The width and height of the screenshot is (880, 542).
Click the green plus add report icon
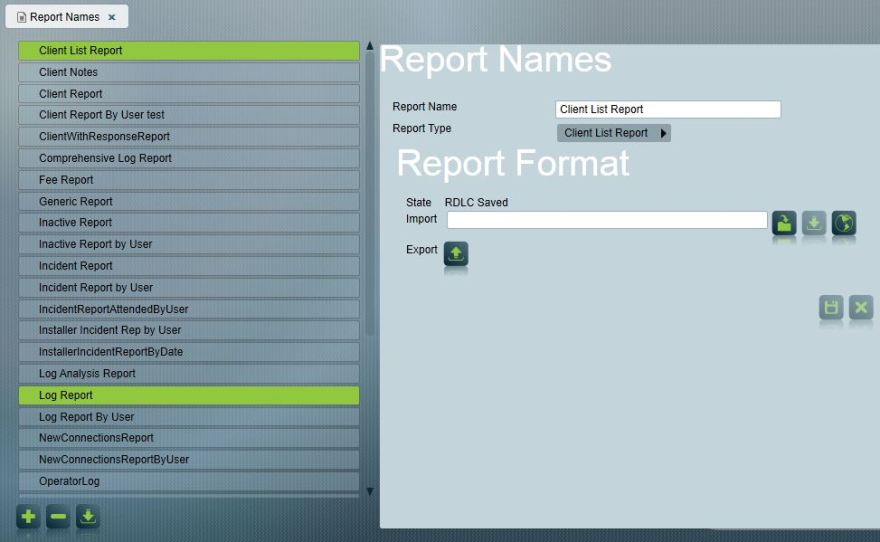coord(28,516)
